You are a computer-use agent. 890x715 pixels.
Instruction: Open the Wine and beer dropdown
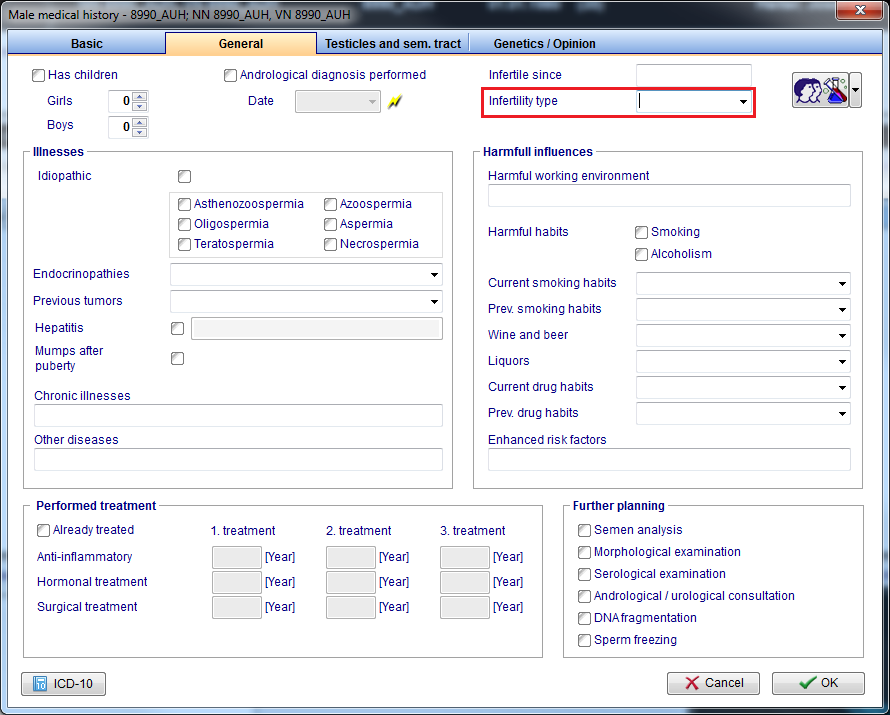842,336
